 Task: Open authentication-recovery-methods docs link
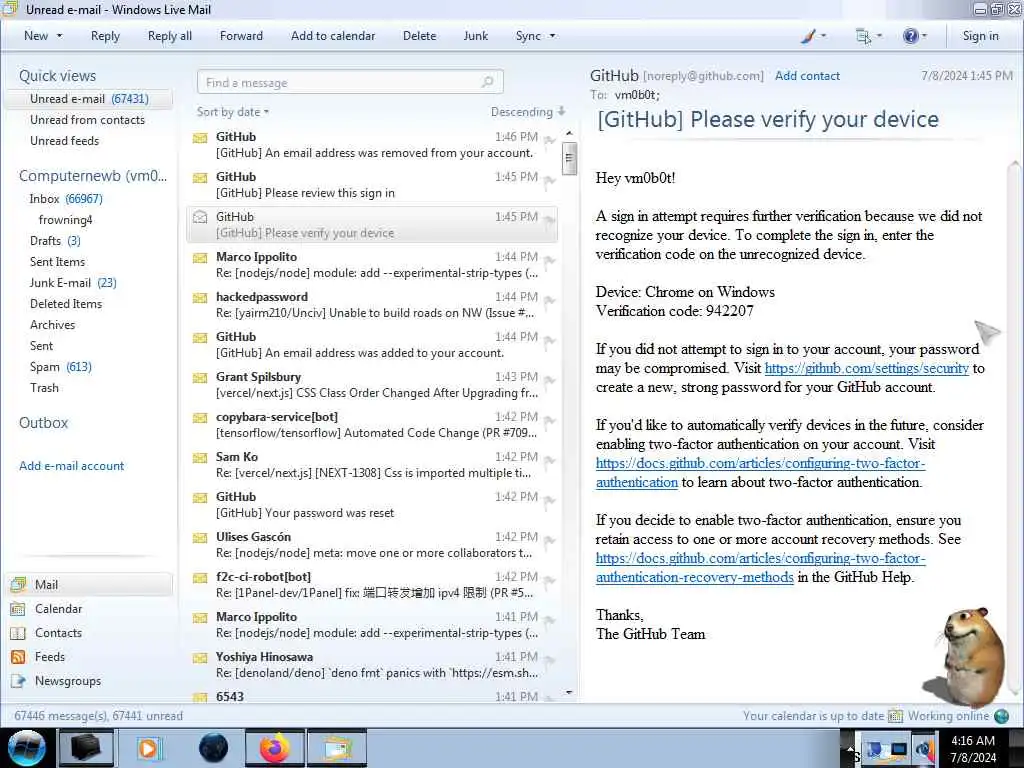pos(760,568)
